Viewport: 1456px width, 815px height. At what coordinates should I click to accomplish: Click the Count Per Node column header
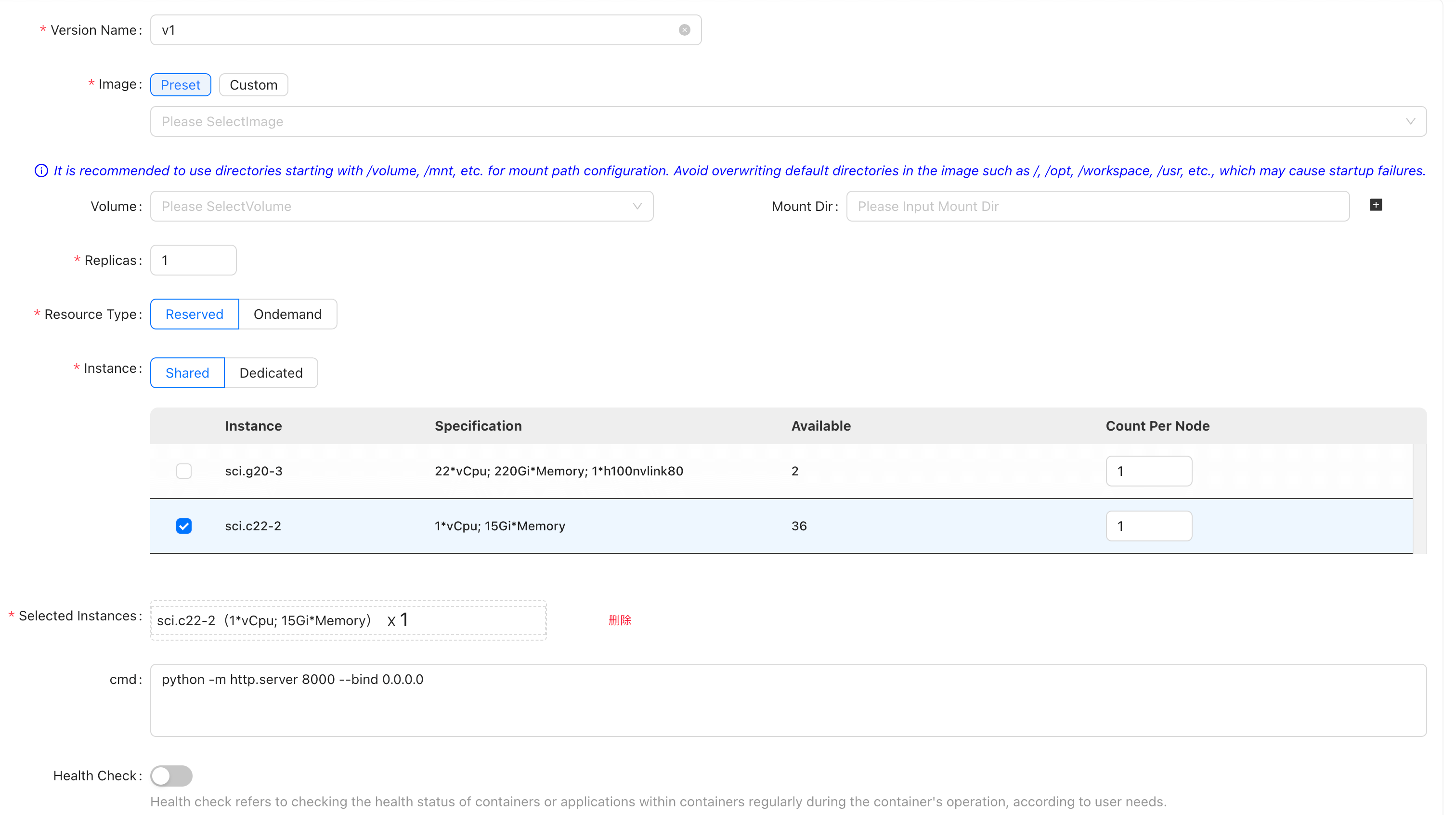point(1157,426)
